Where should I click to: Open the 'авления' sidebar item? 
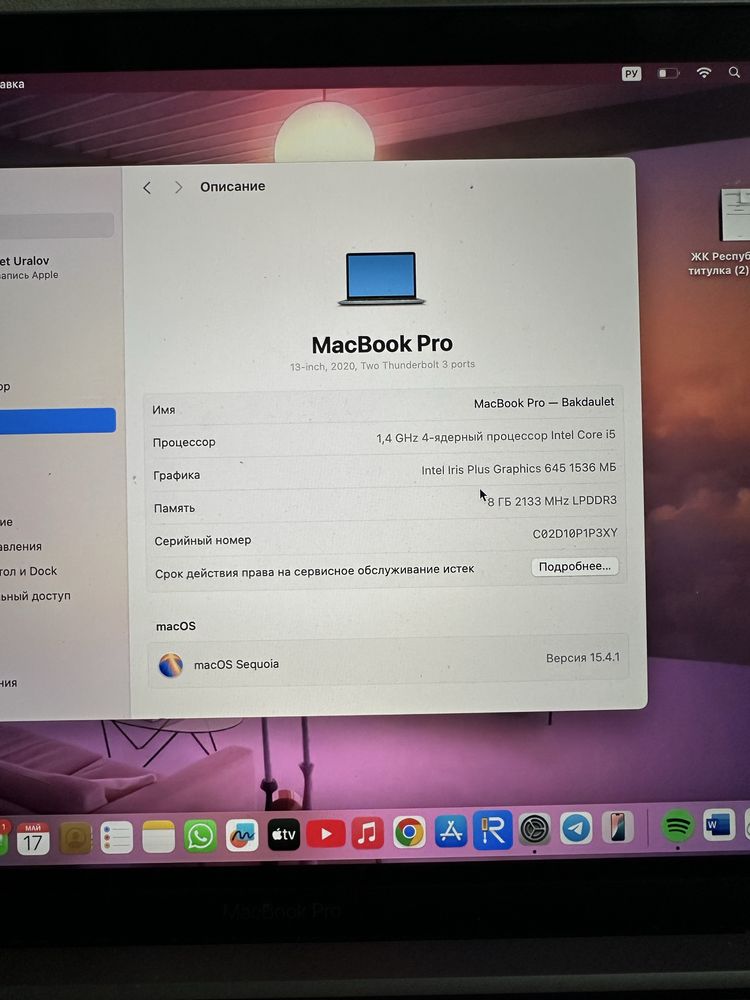click(21, 547)
